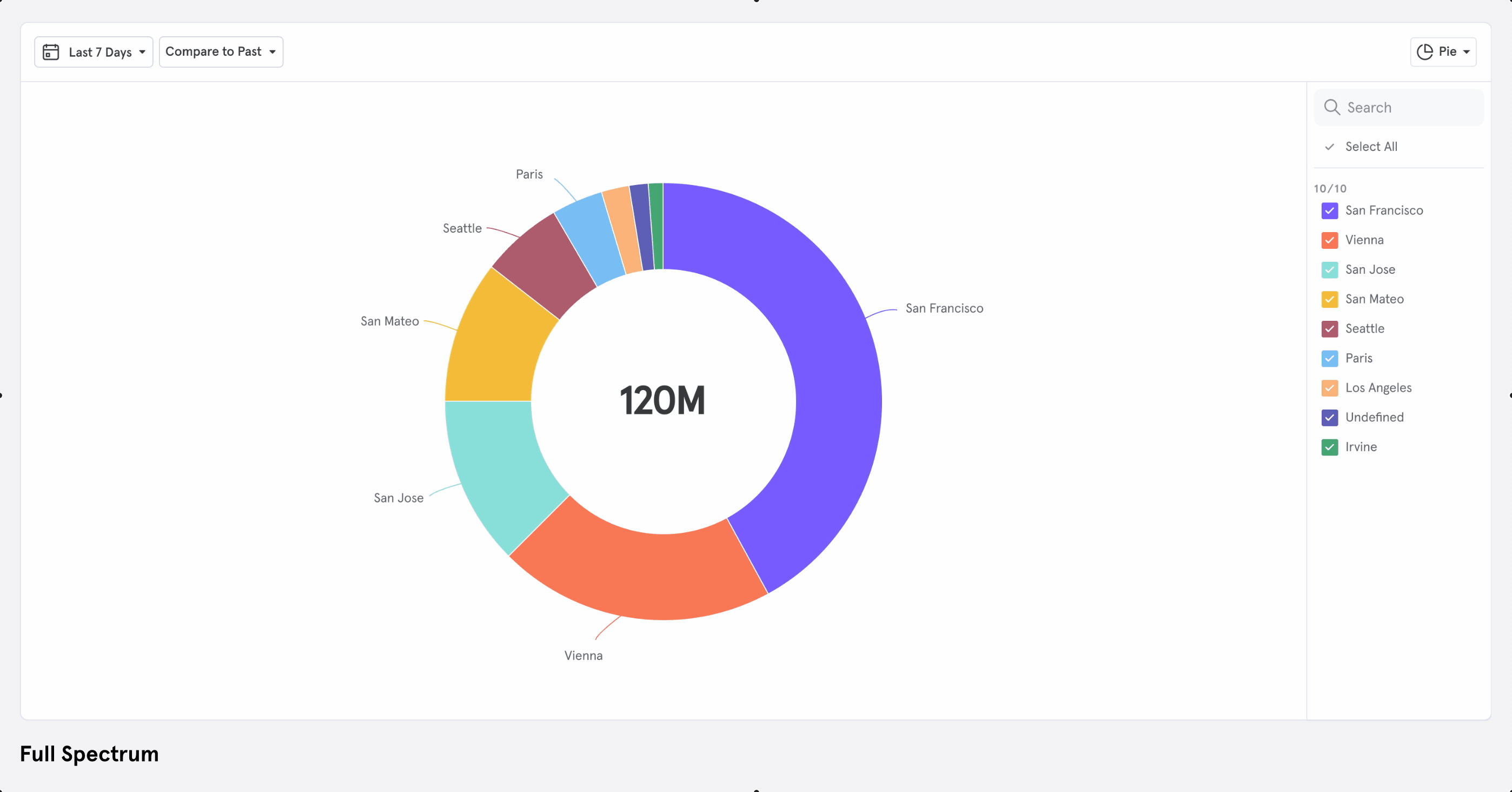The image size is (1512, 792).
Task: Focus the legend Search field
Action: point(1398,108)
